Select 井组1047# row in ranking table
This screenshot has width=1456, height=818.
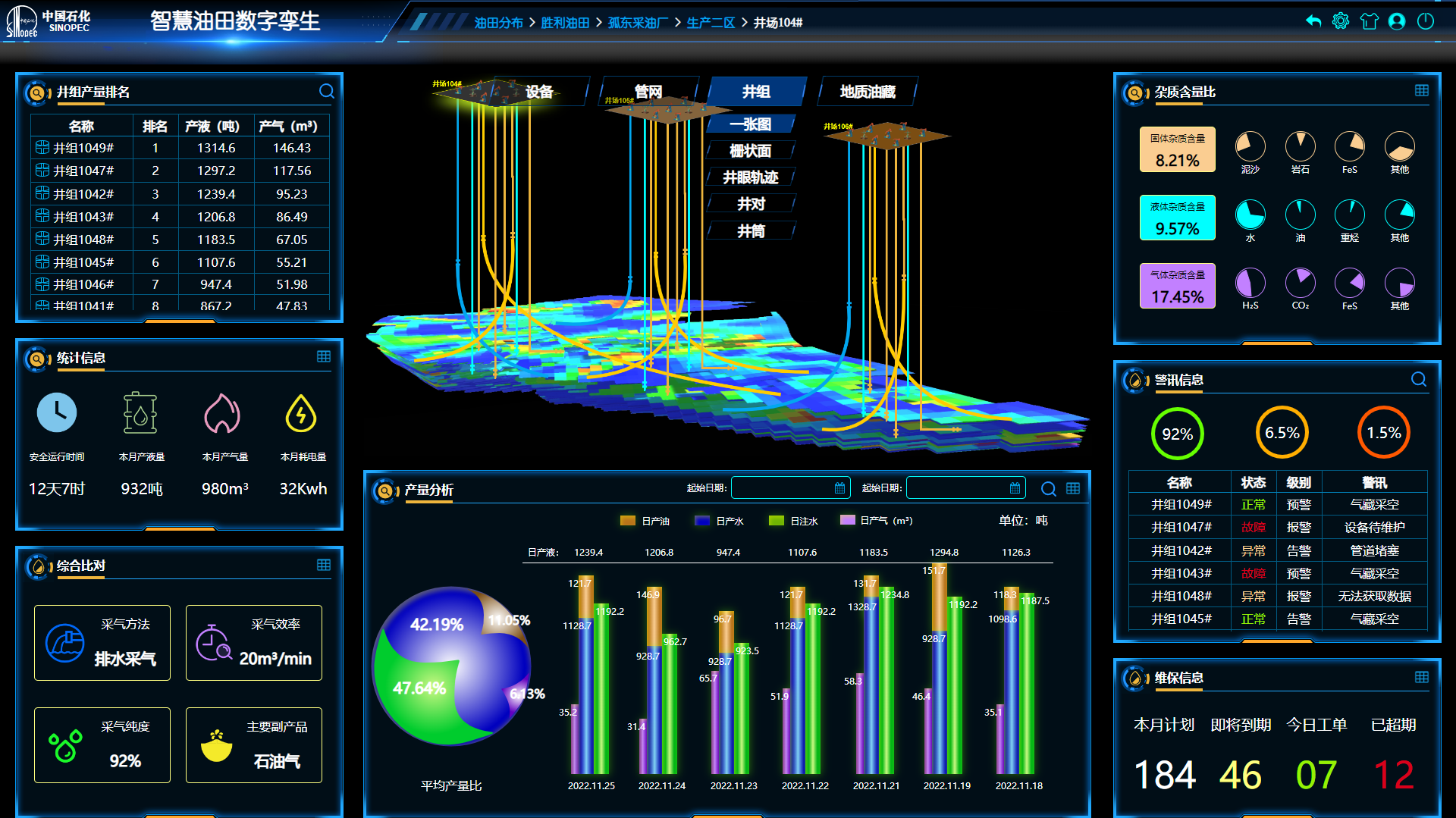click(x=180, y=171)
